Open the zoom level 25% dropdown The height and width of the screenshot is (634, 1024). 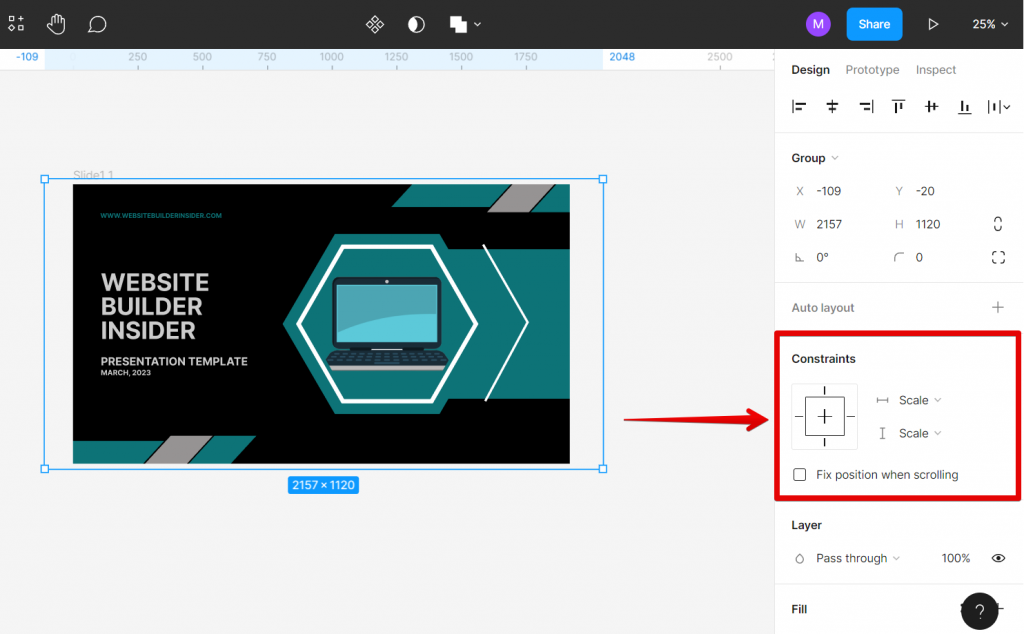988,24
